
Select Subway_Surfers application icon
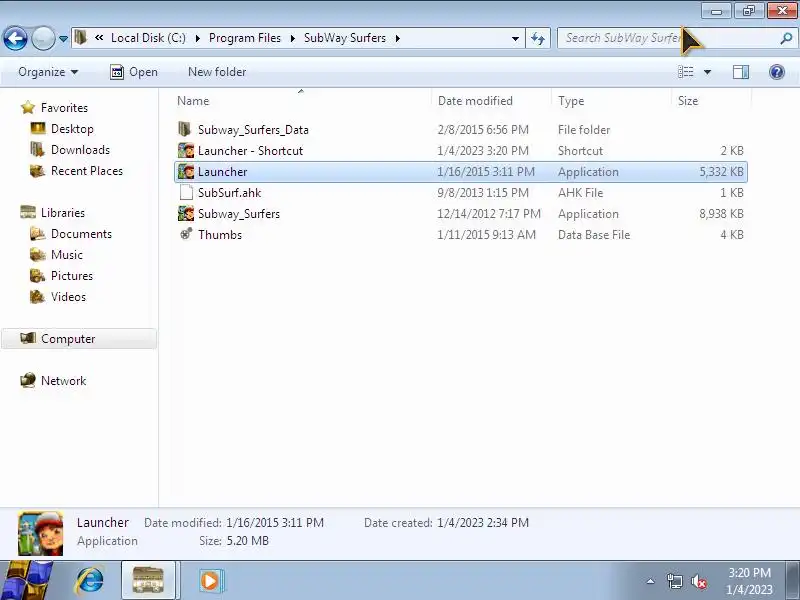(186, 213)
